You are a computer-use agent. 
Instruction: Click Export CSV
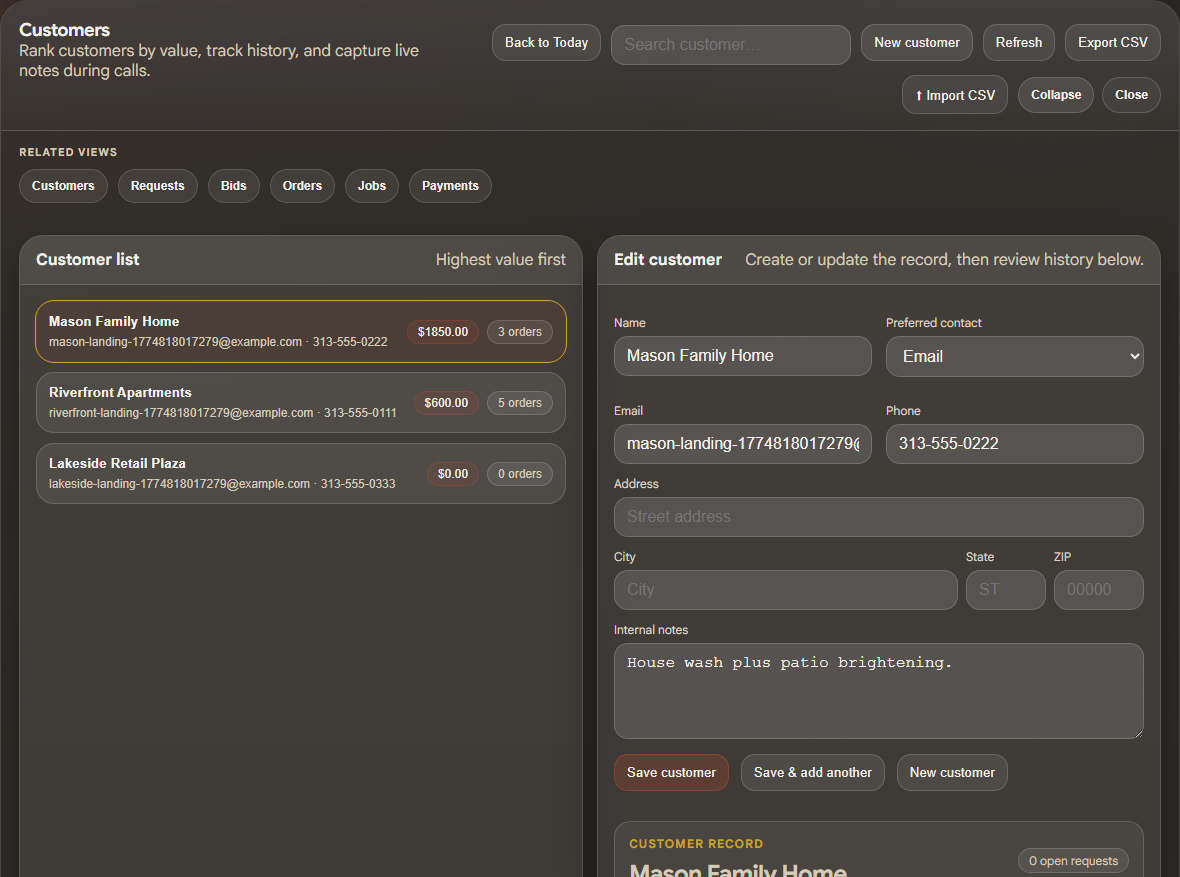click(x=1112, y=42)
